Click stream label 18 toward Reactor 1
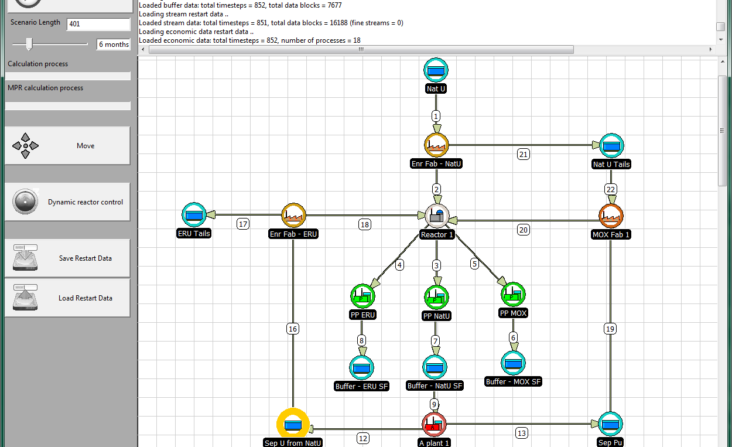The image size is (732, 447). pyautogui.click(x=365, y=224)
